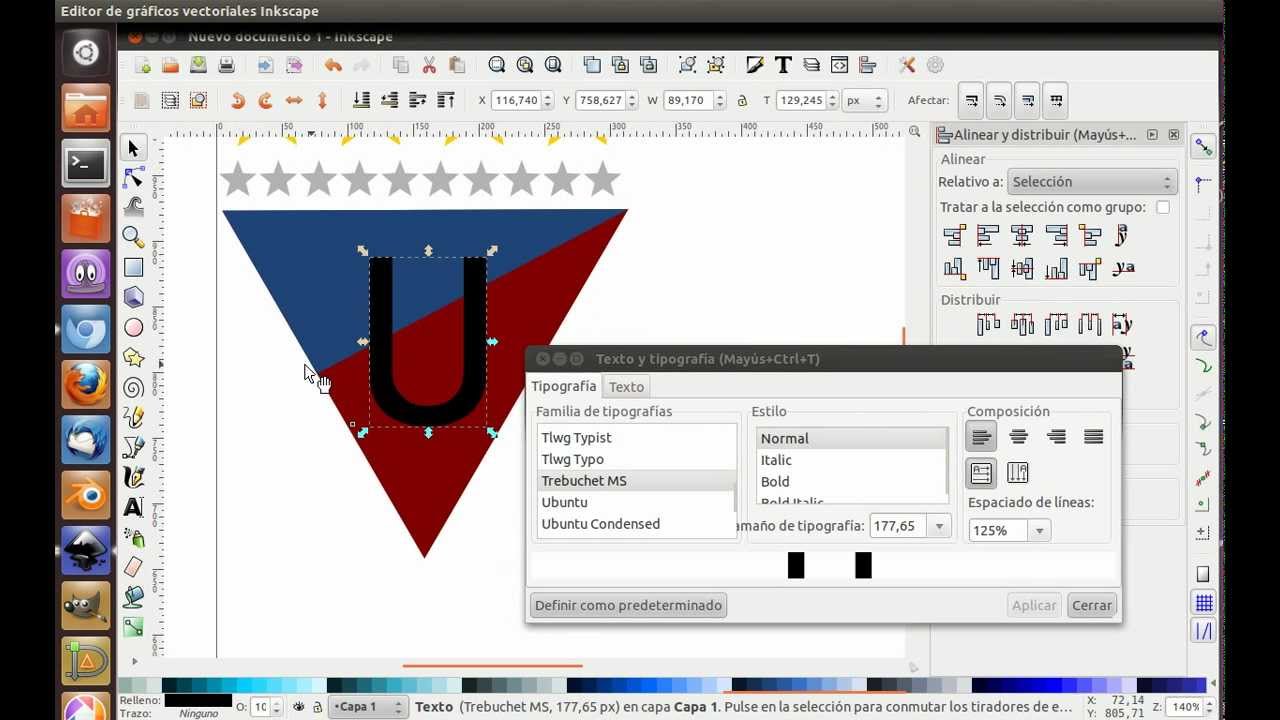
Task: Select the Bezier pen tool
Action: click(133, 447)
